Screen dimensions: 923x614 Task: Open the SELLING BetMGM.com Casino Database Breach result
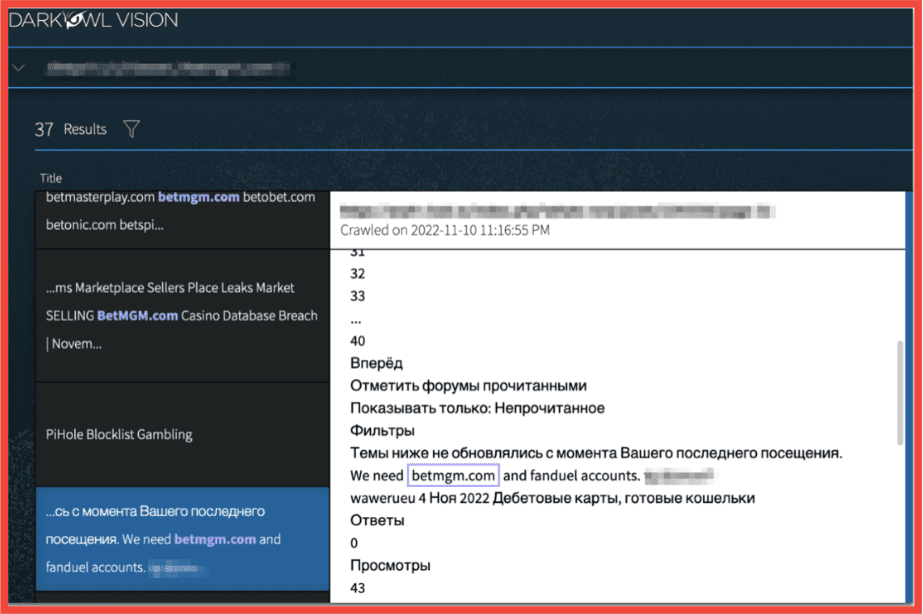[x=182, y=316]
